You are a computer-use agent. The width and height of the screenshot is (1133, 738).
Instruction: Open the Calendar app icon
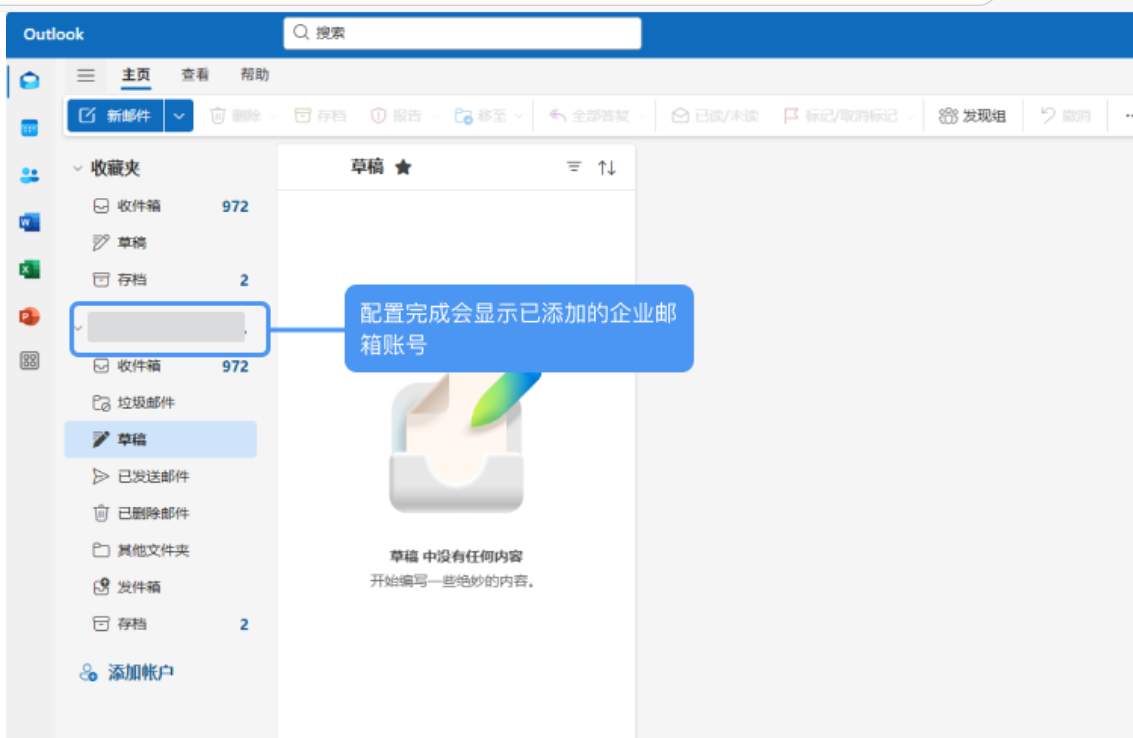coord(29,128)
